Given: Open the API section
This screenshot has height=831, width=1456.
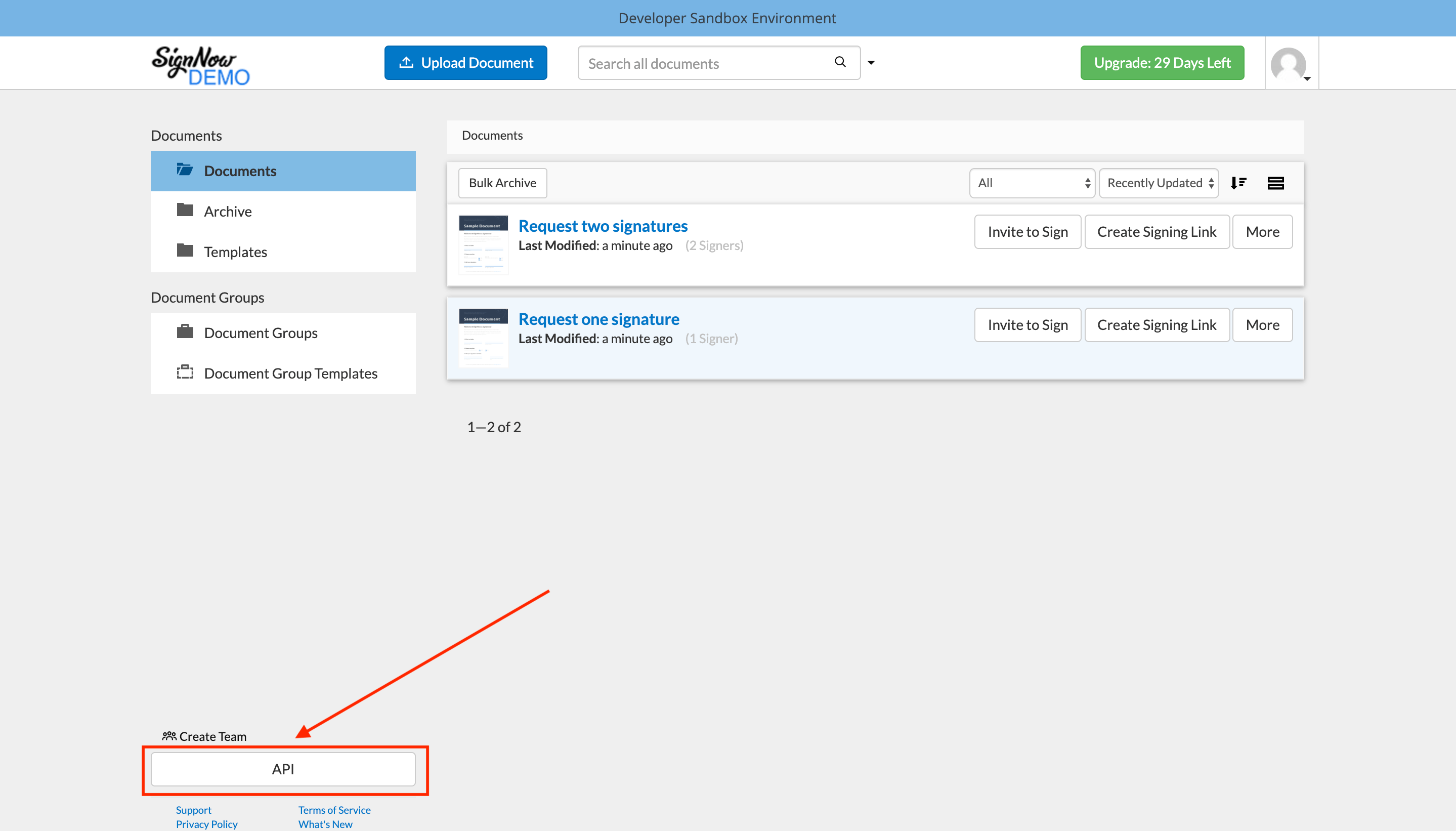Looking at the screenshot, I should (283, 769).
